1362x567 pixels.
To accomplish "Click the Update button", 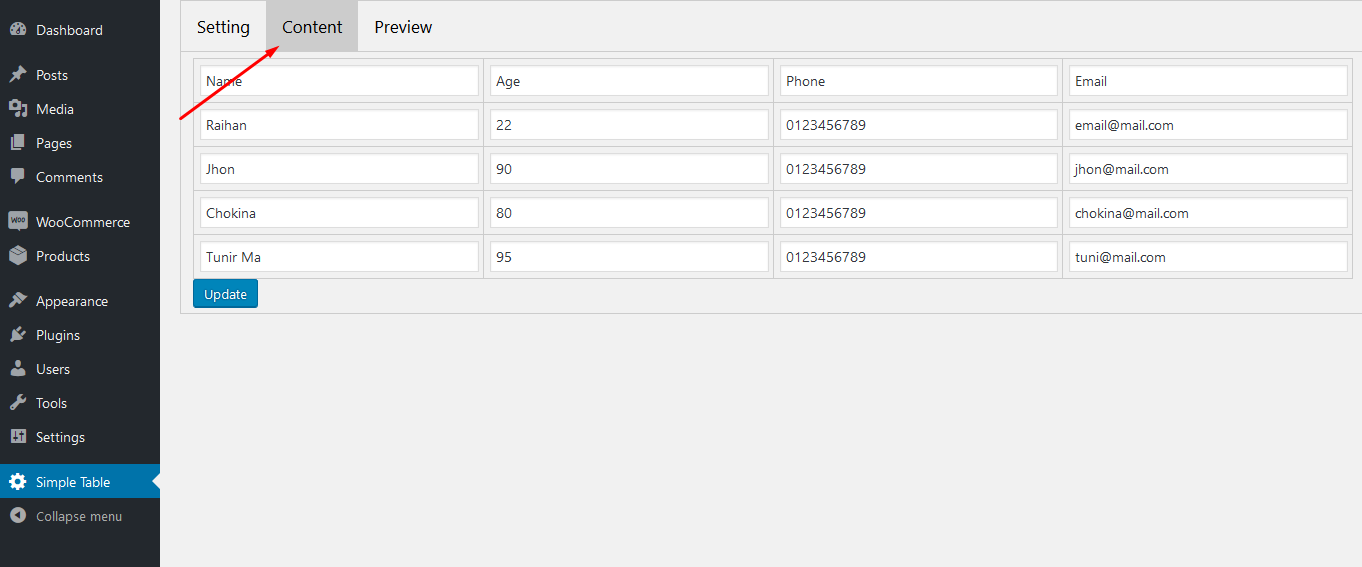I will coord(225,294).
